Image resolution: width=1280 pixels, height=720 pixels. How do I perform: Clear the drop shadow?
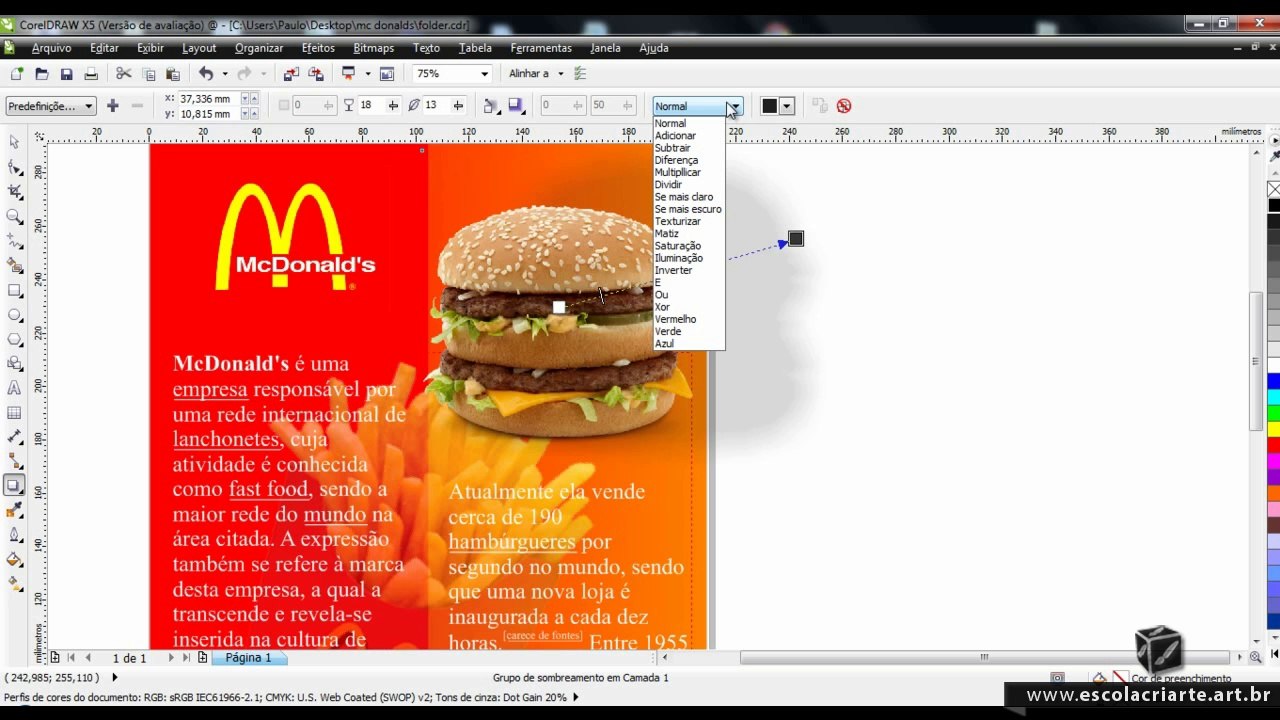(x=844, y=106)
